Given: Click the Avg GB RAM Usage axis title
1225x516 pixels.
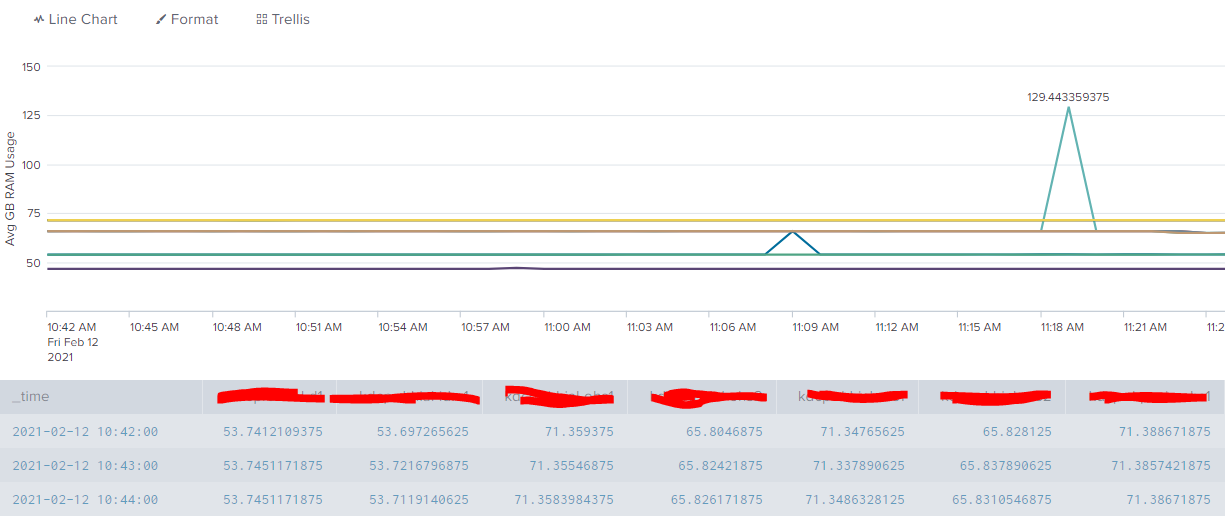Looking at the screenshot, I should [11, 189].
